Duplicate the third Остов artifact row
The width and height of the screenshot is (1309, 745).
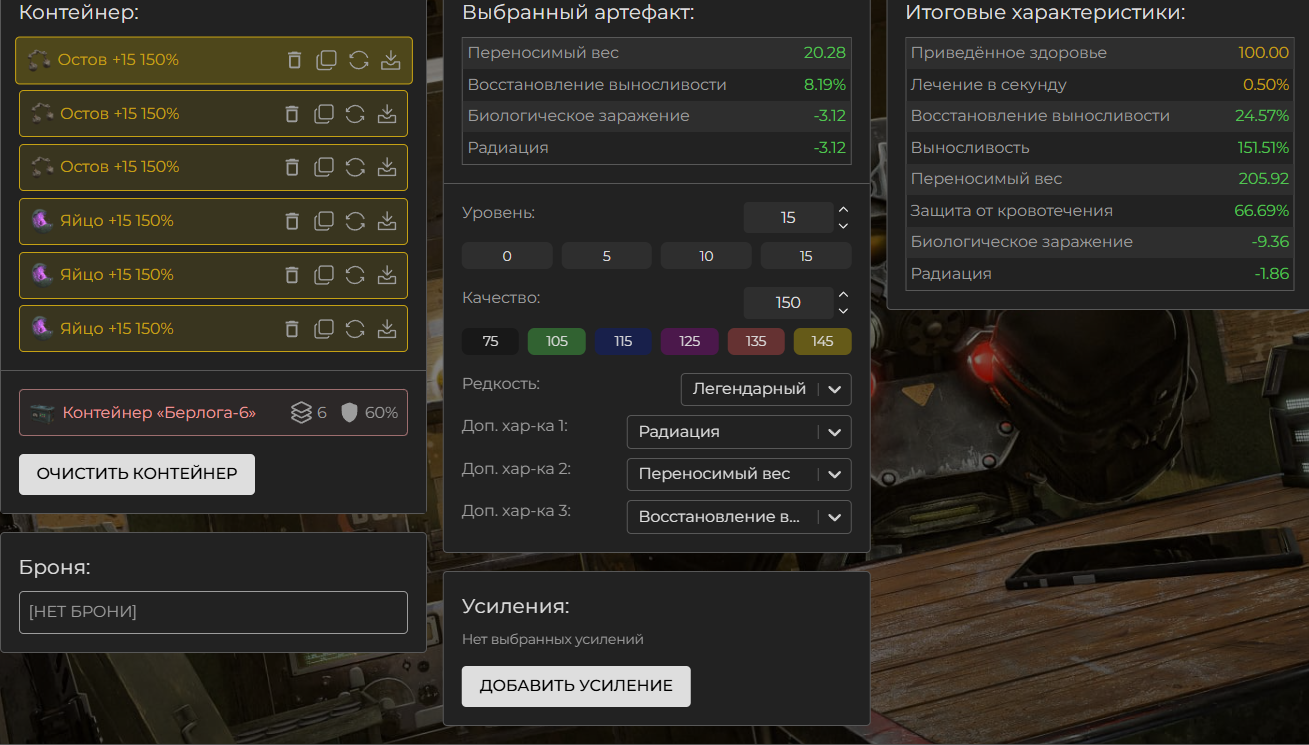coord(324,167)
